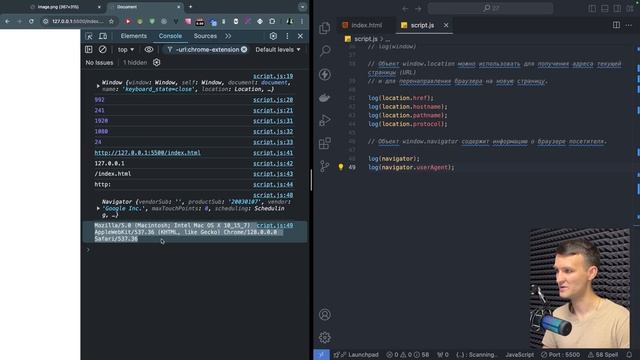The width and height of the screenshot is (640, 360).
Task: Open the VS Code Explorer view
Action: 325,28
